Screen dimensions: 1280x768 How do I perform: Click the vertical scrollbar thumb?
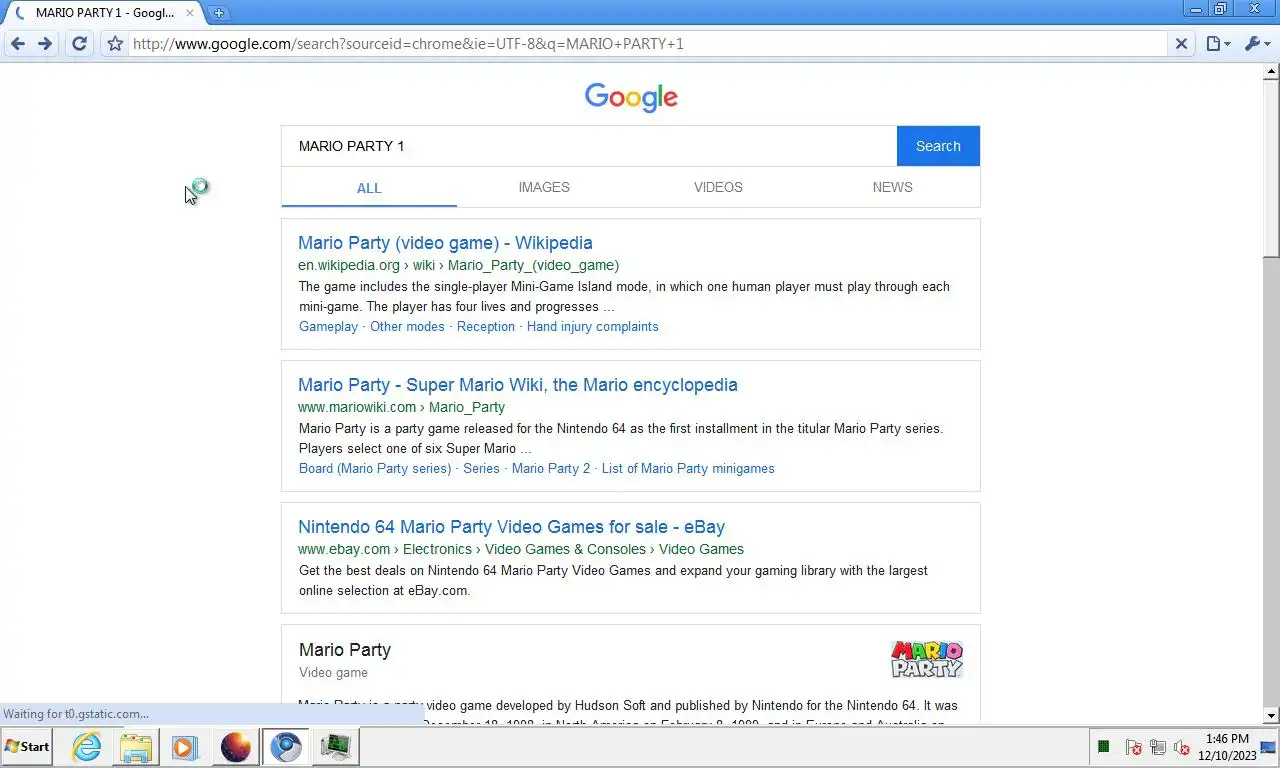tap(1272, 168)
